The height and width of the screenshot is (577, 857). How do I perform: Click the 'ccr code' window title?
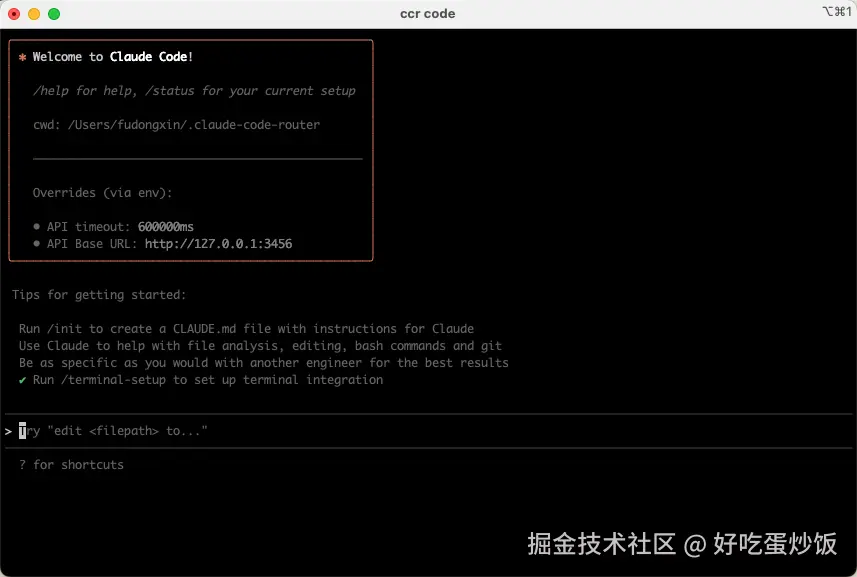tap(427, 14)
